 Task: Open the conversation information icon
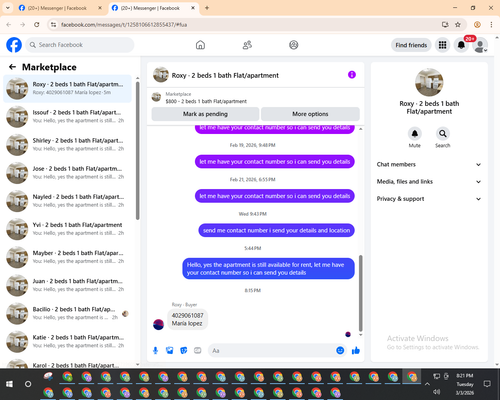pos(352,75)
